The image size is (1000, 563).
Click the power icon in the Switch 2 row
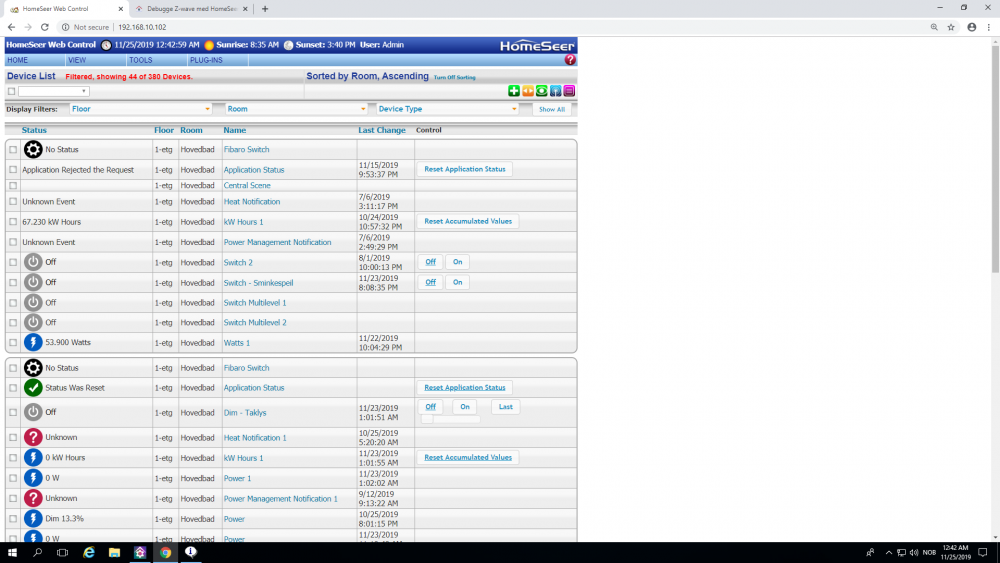(33, 262)
